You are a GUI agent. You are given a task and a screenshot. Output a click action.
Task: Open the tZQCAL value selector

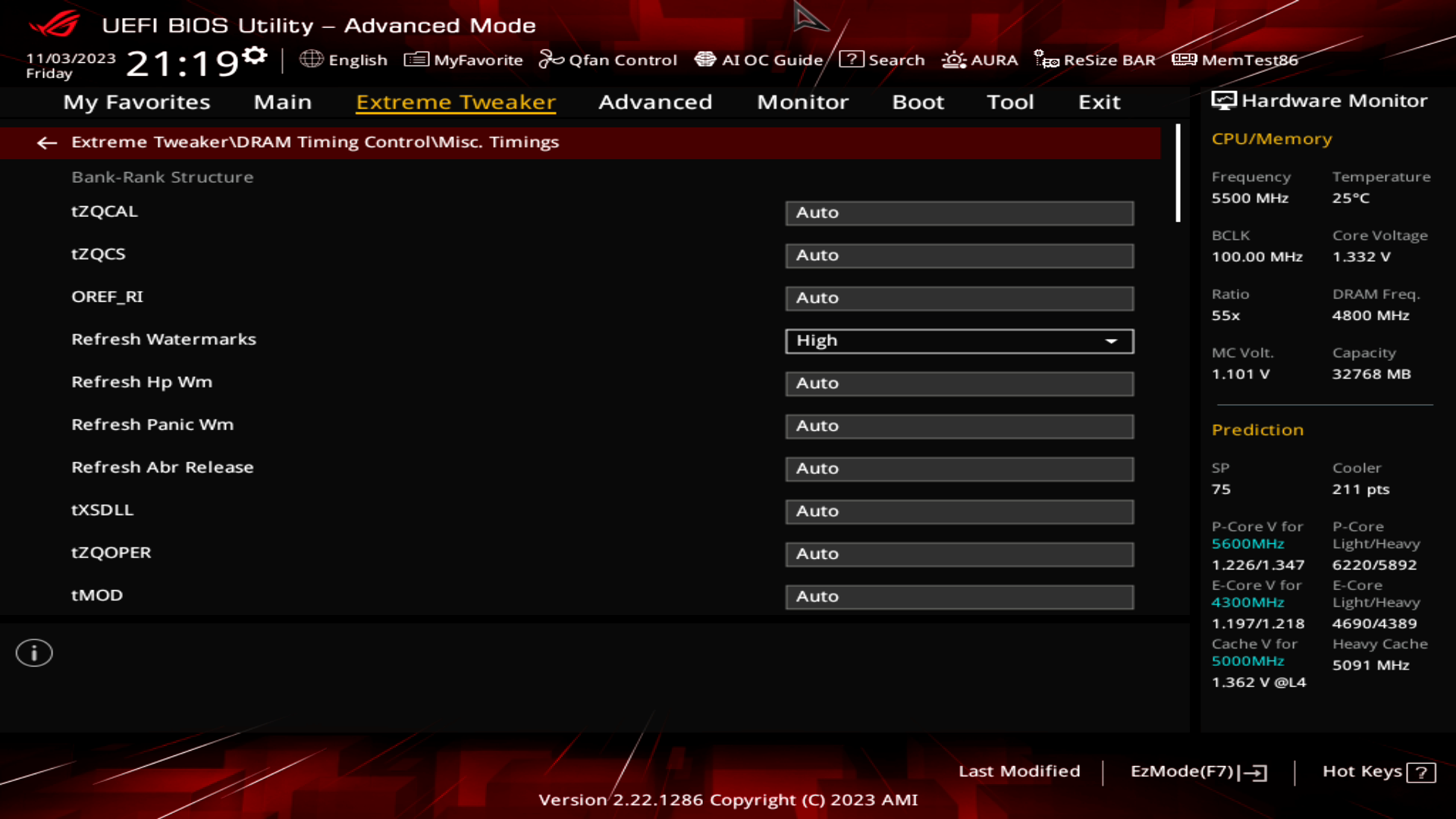(959, 213)
